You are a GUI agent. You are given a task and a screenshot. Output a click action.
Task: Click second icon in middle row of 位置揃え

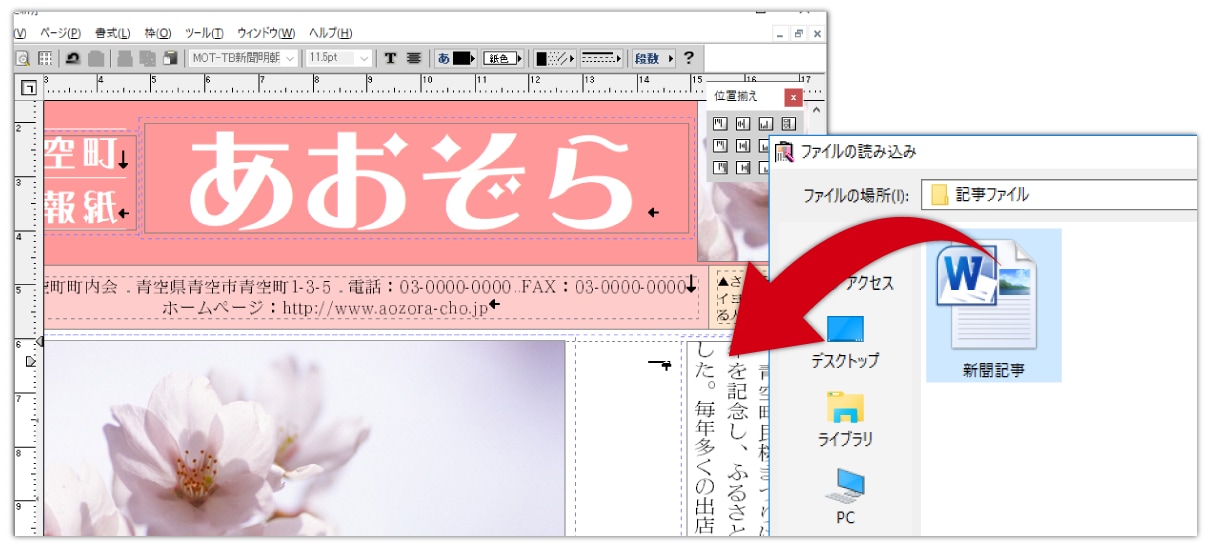[743, 146]
